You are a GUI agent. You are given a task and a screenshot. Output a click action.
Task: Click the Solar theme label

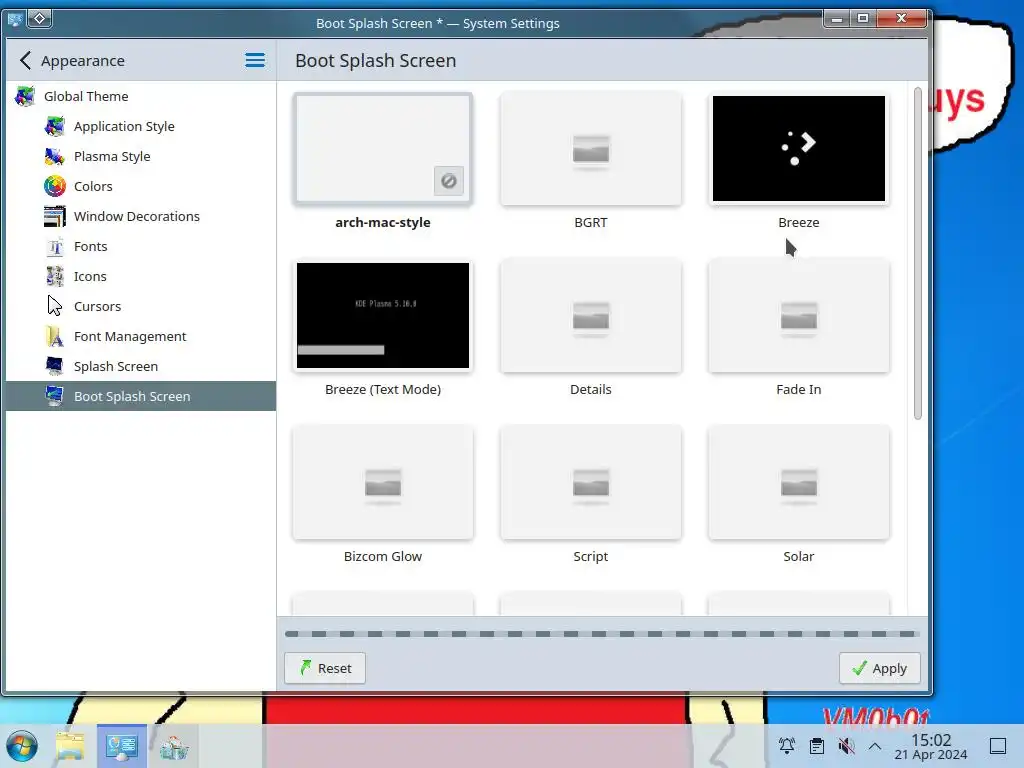(x=799, y=556)
